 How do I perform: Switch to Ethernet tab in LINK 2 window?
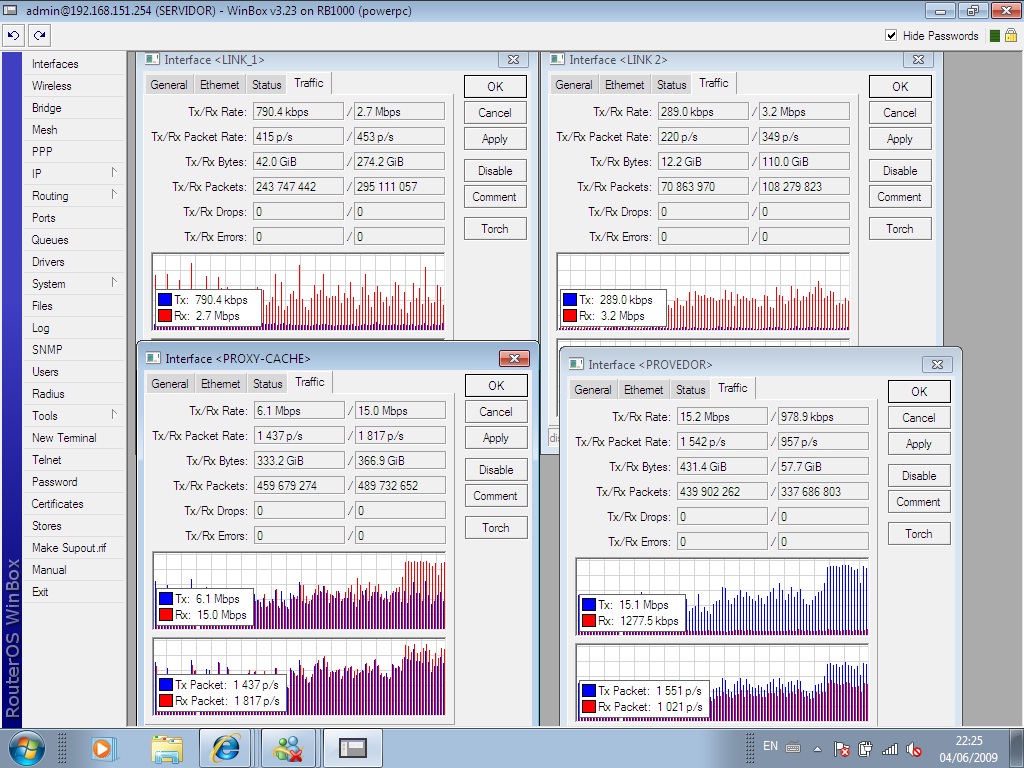pyautogui.click(x=624, y=85)
